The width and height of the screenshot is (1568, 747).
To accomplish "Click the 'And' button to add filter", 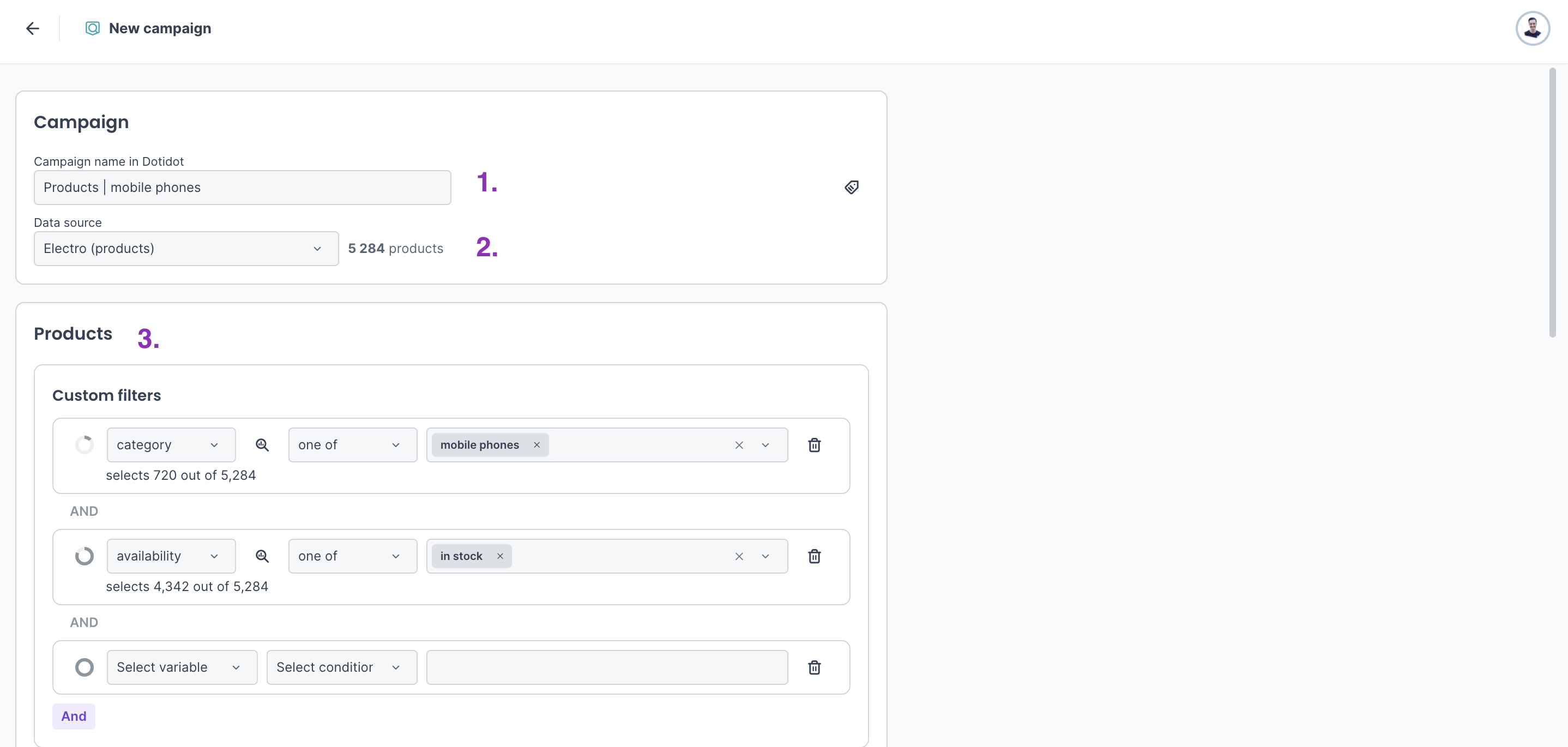I will coord(74,716).
